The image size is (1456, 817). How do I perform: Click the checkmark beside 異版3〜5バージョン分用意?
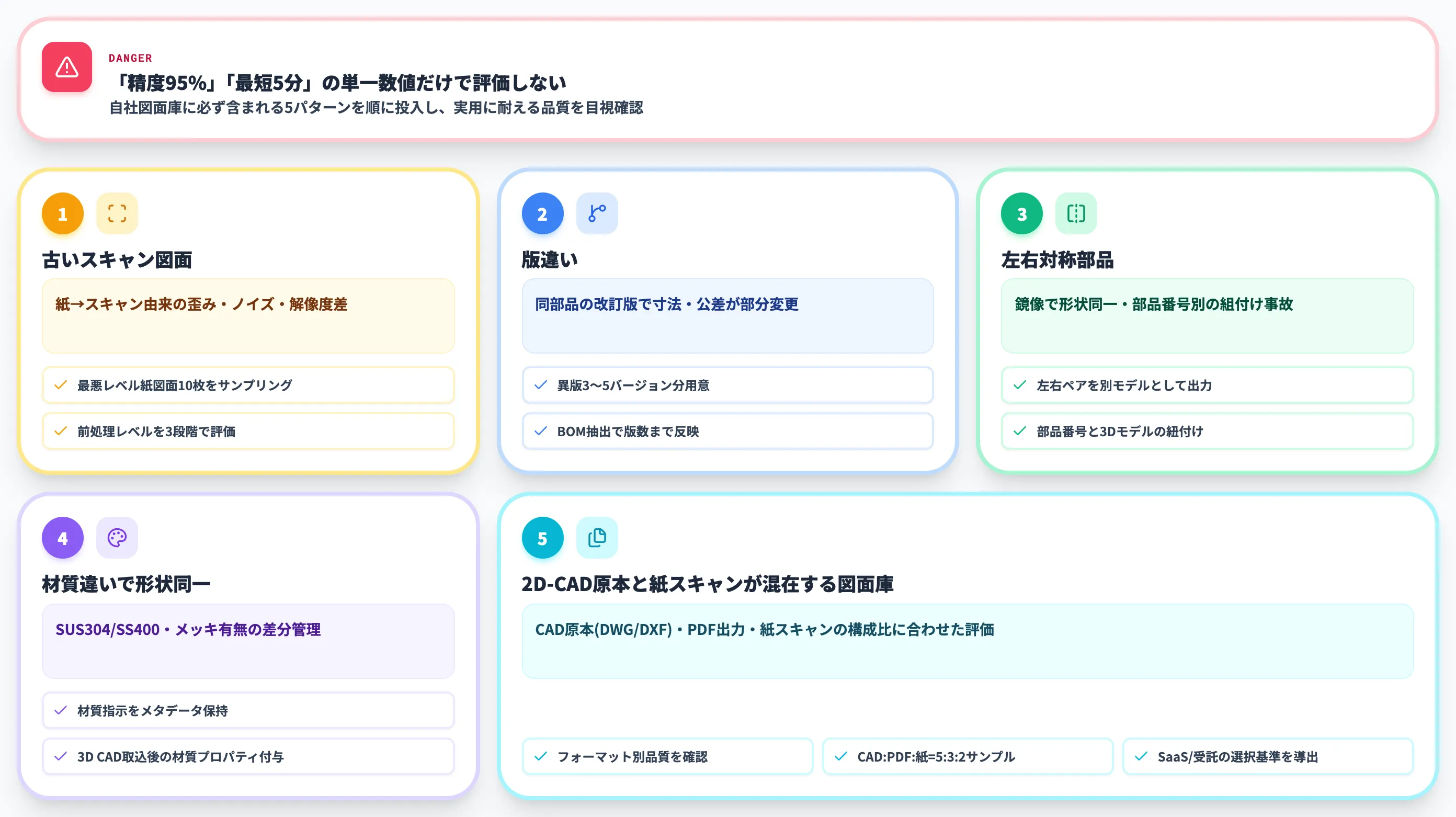[540, 385]
